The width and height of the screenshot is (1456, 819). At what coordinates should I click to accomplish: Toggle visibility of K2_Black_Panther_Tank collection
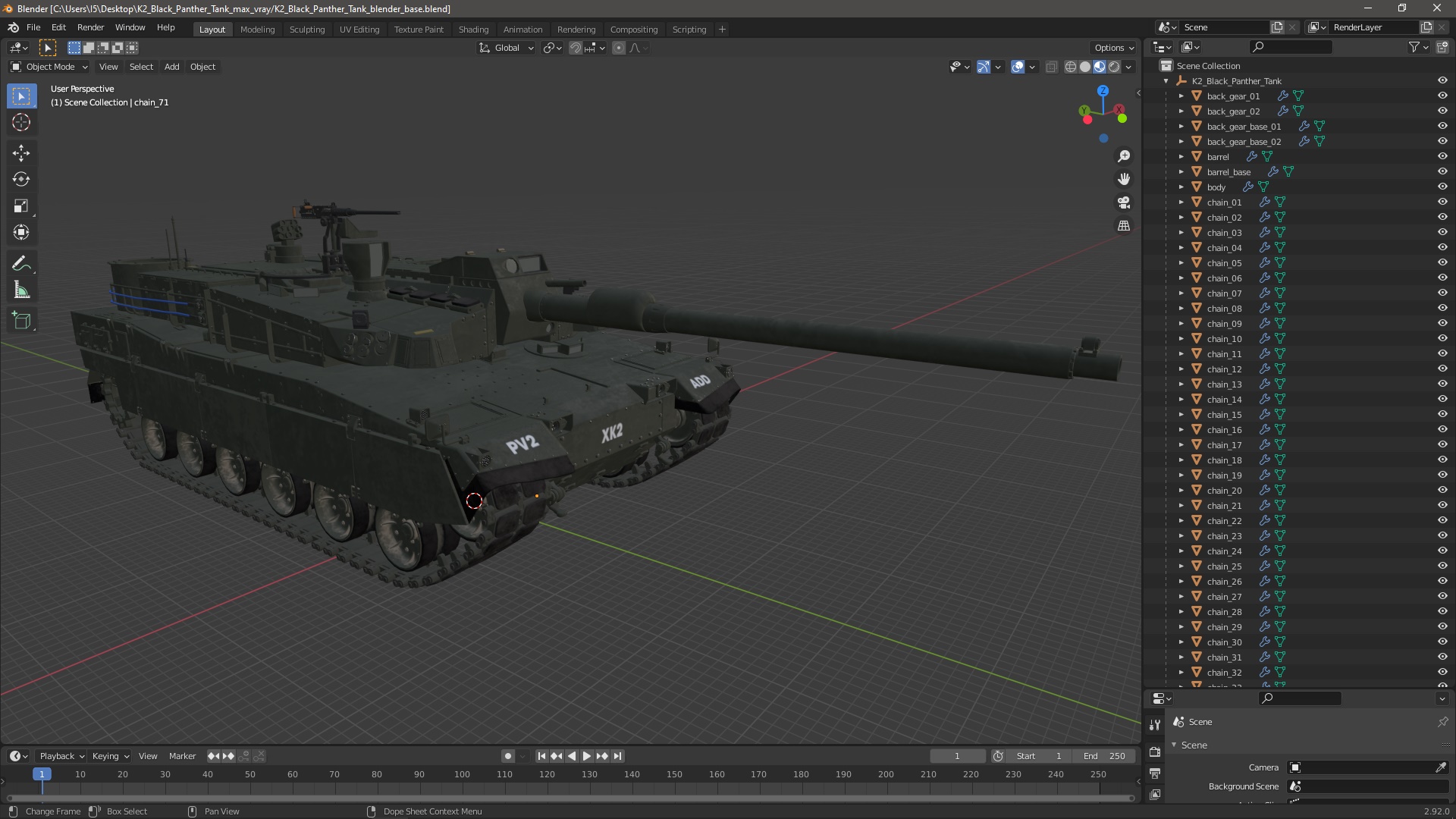pyautogui.click(x=1442, y=80)
